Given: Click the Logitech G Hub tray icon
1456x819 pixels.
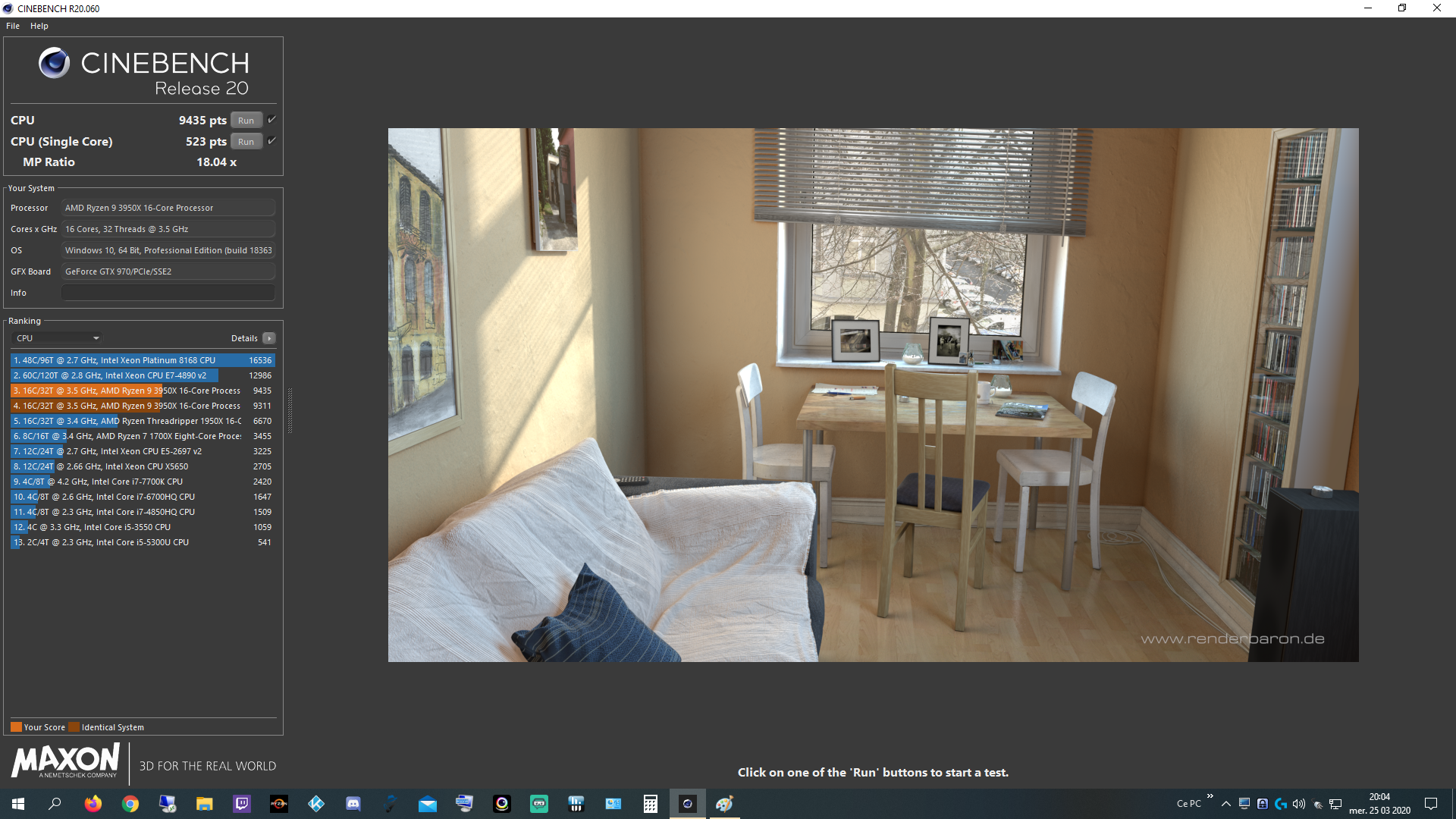Looking at the screenshot, I should pos(1281,804).
